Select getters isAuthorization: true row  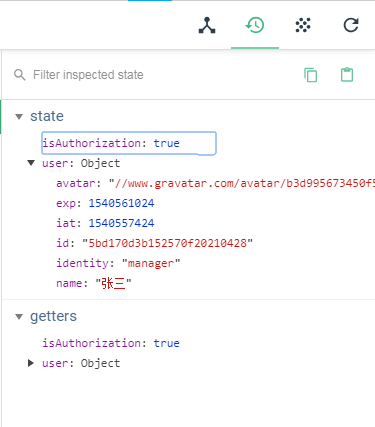coord(111,343)
